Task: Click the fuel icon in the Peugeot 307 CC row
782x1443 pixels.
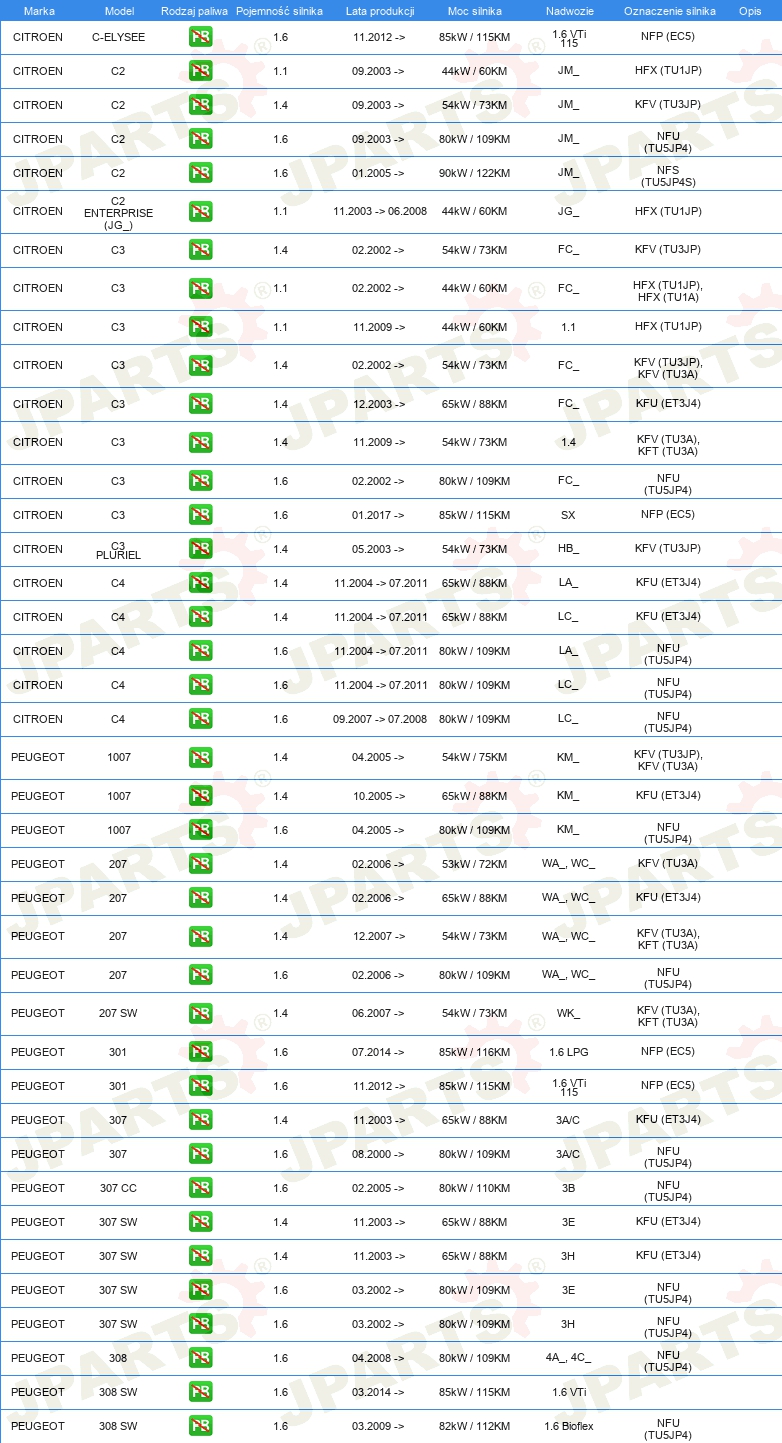Action: 200,1188
